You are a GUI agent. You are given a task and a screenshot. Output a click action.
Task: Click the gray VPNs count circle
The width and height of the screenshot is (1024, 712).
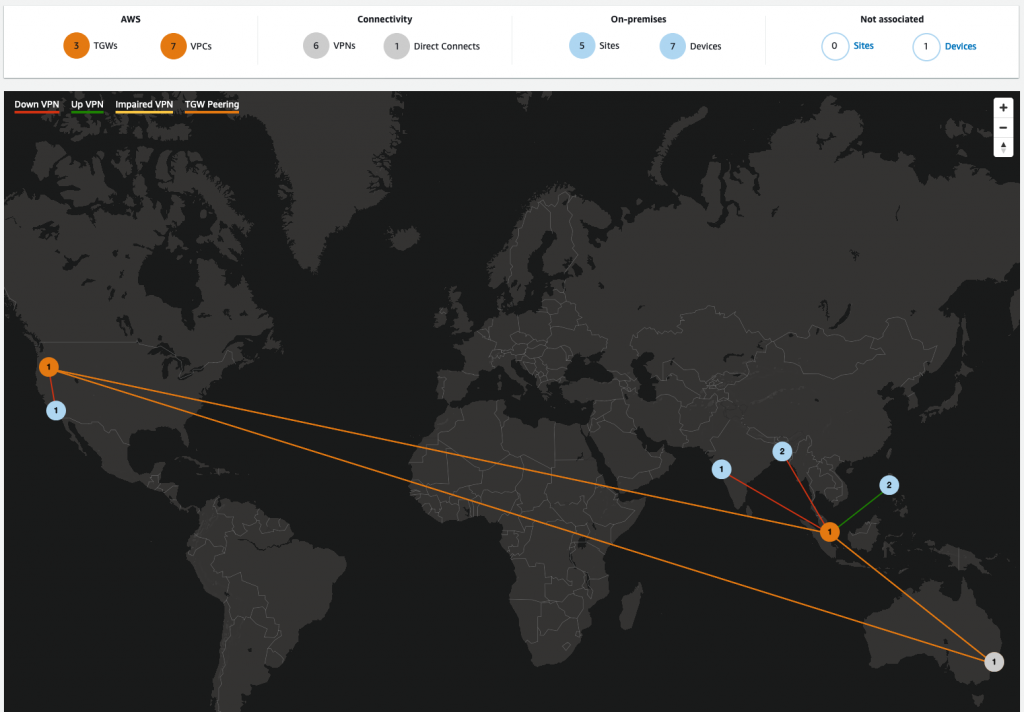click(316, 46)
